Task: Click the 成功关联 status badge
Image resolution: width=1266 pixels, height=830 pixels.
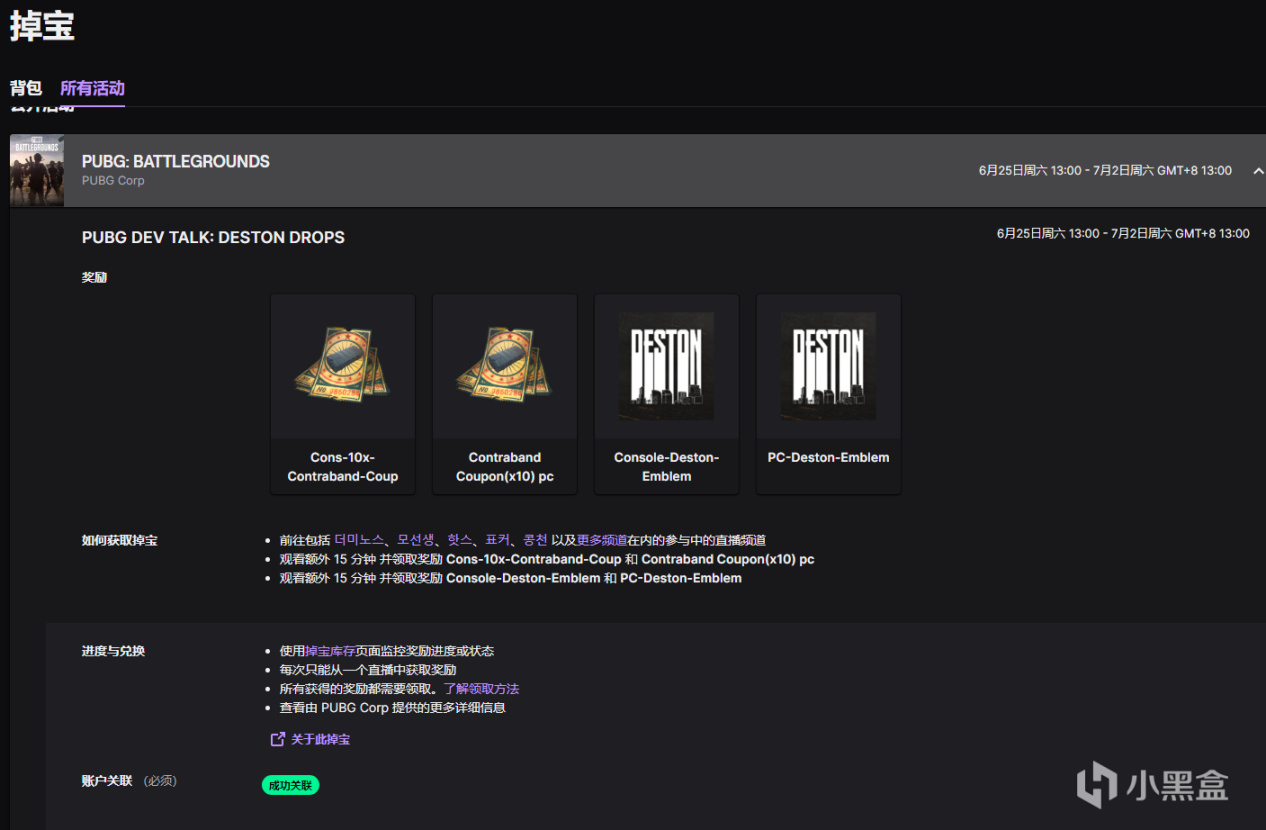Action: tap(291, 785)
